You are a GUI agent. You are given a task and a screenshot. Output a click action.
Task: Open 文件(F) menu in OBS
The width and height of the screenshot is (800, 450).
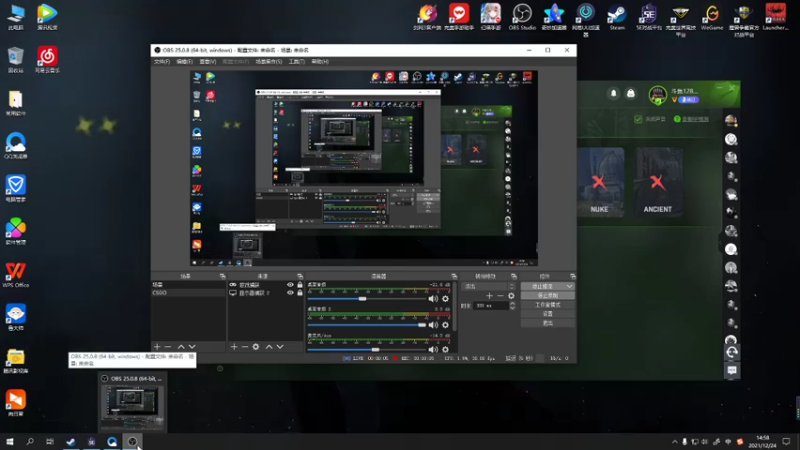[x=162, y=61]
